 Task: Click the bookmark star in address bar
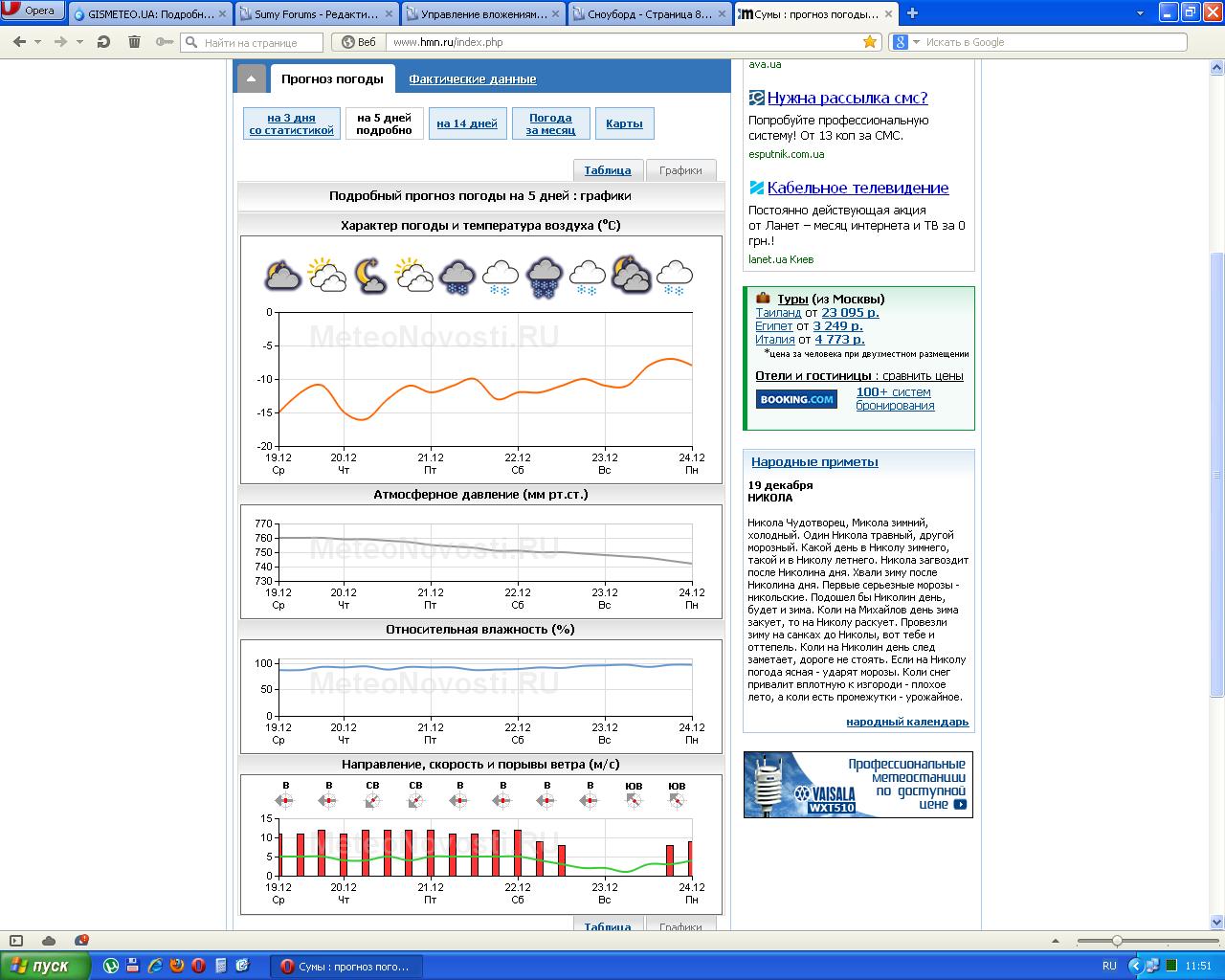(x=870, y=42)
